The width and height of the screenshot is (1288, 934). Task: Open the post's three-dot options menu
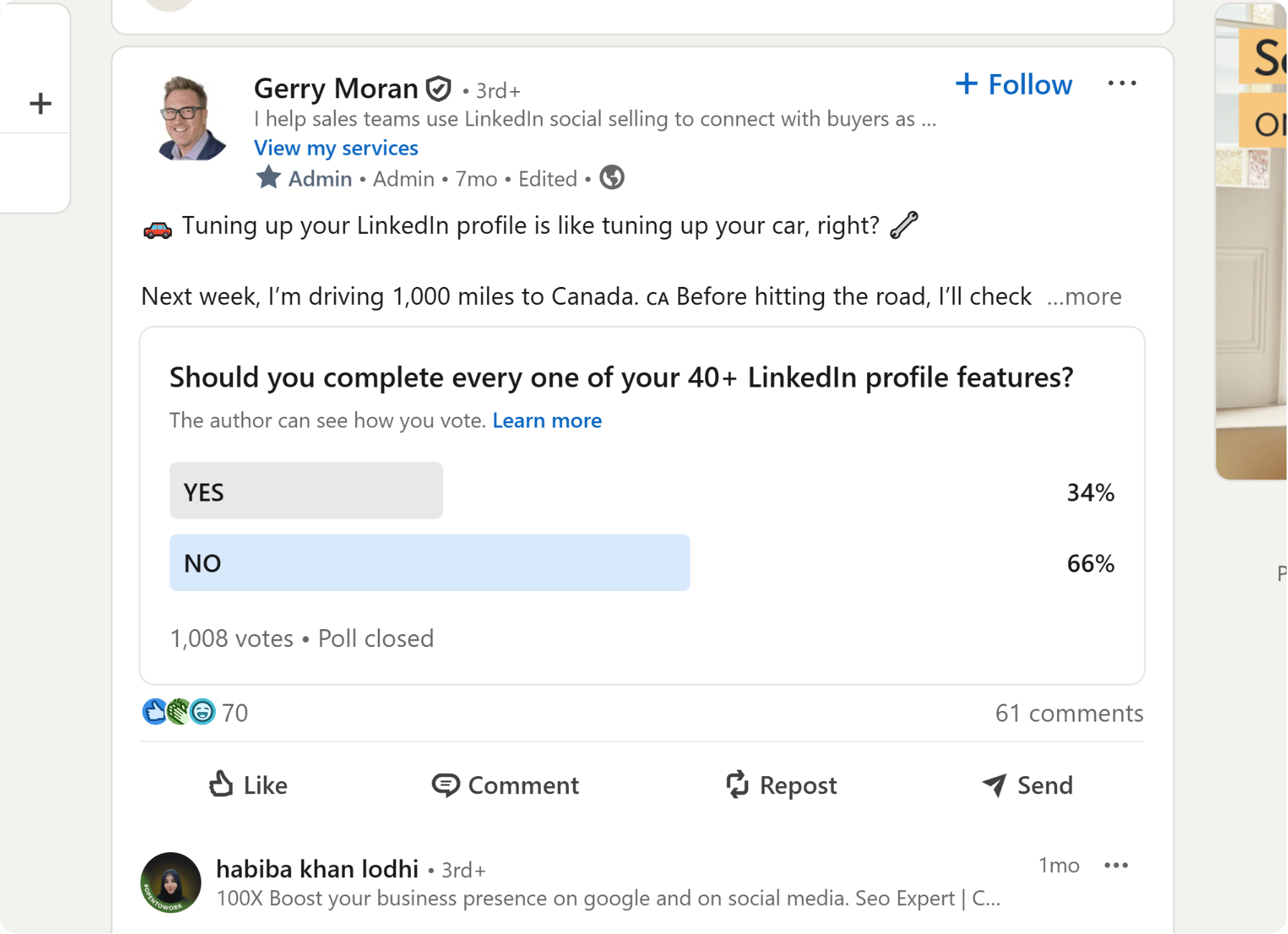[1122, 83]
